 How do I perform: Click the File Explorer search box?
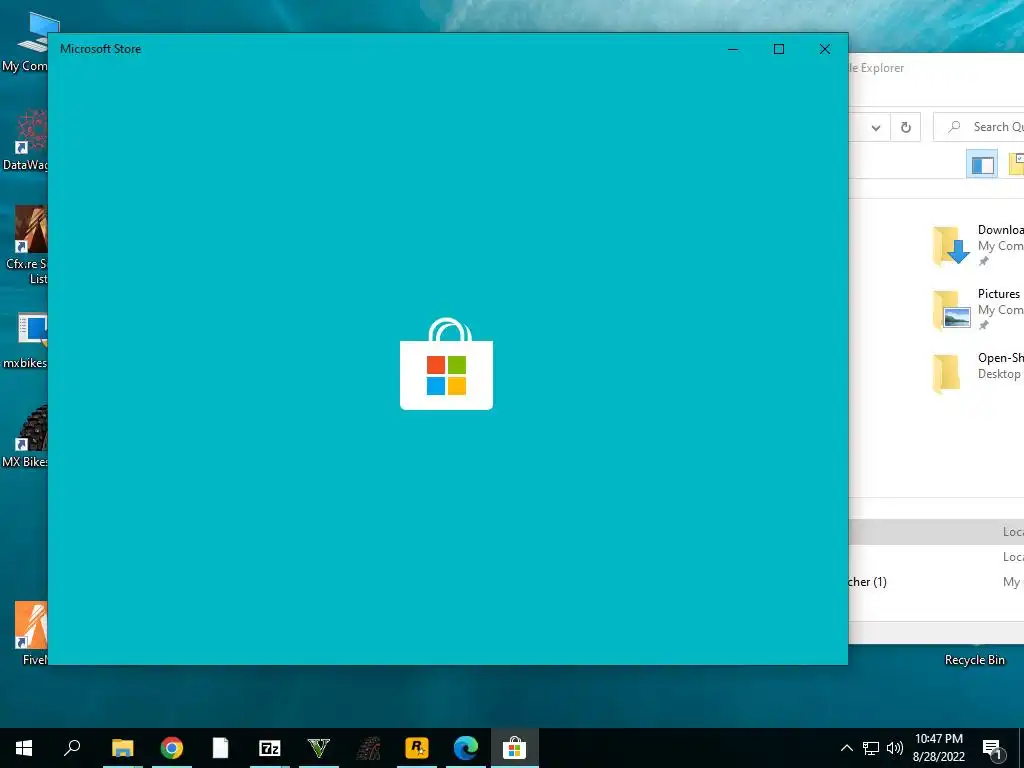[978, 127]
